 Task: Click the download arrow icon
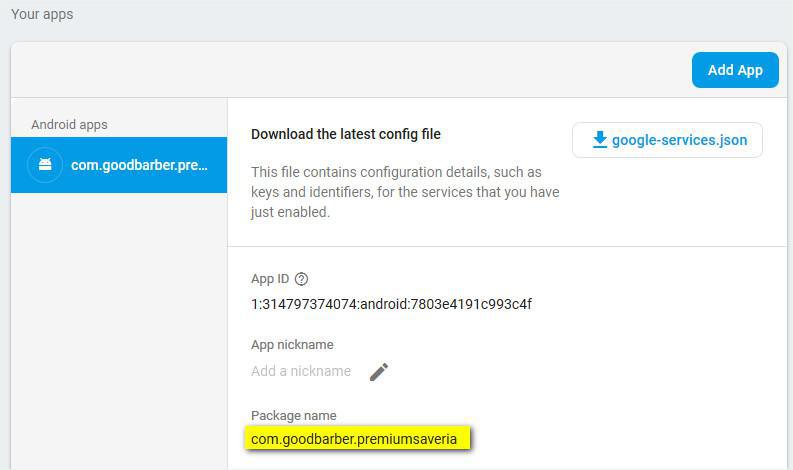click(x=599, y=140)
